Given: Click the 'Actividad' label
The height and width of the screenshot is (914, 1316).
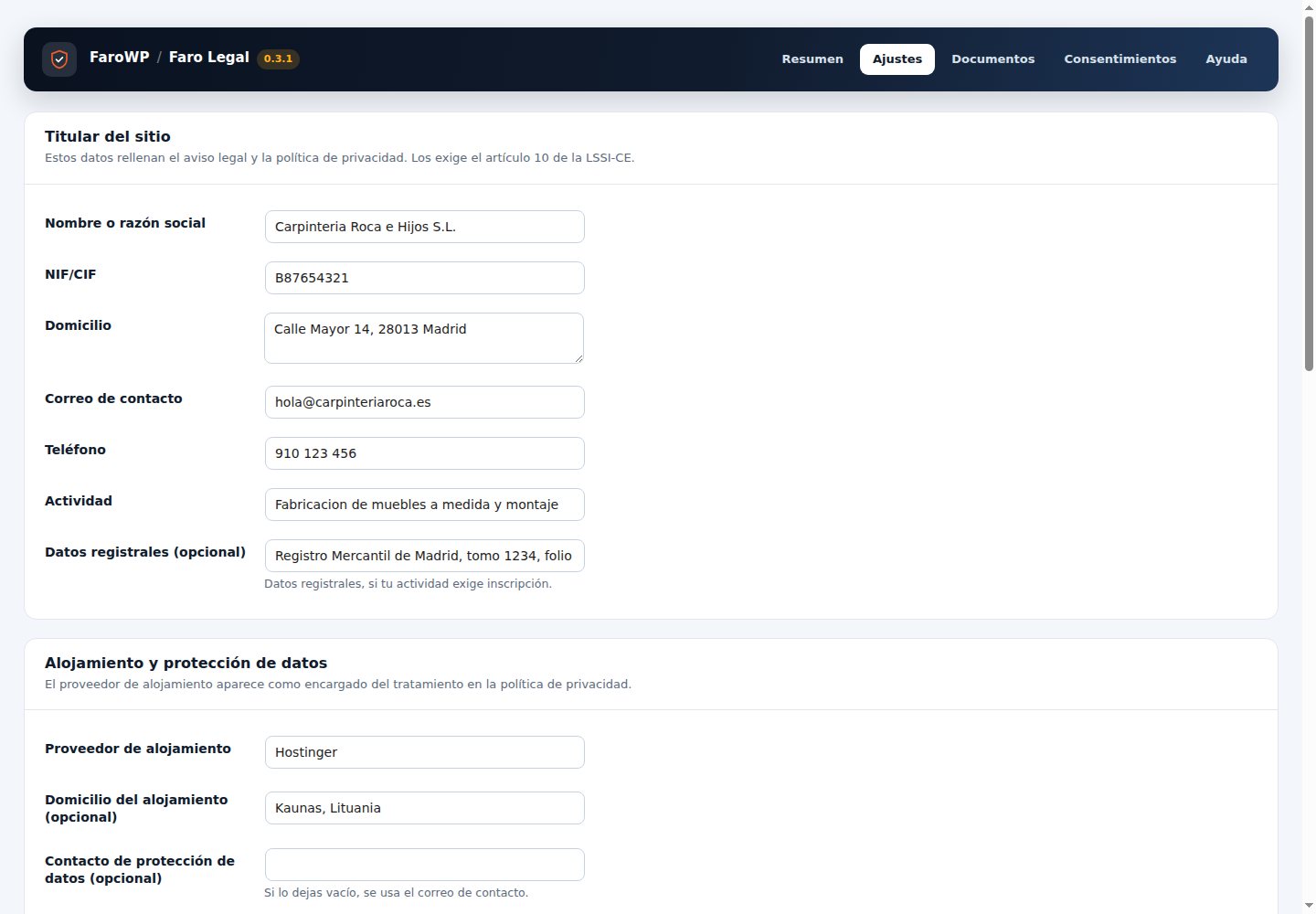Looking at the screenshot, I should [79, 501].
